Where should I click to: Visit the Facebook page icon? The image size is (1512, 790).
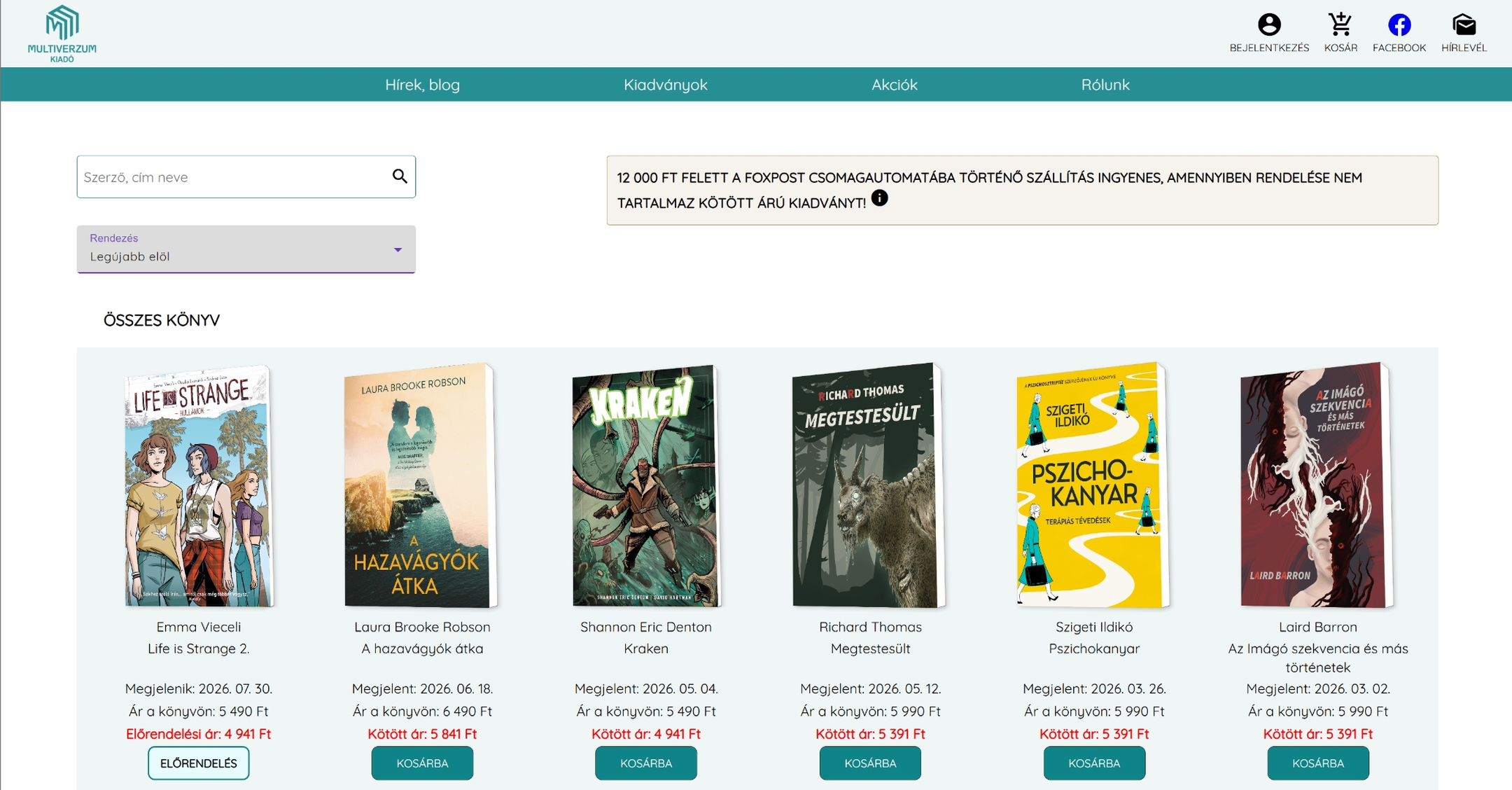(x=1399, y=25)
